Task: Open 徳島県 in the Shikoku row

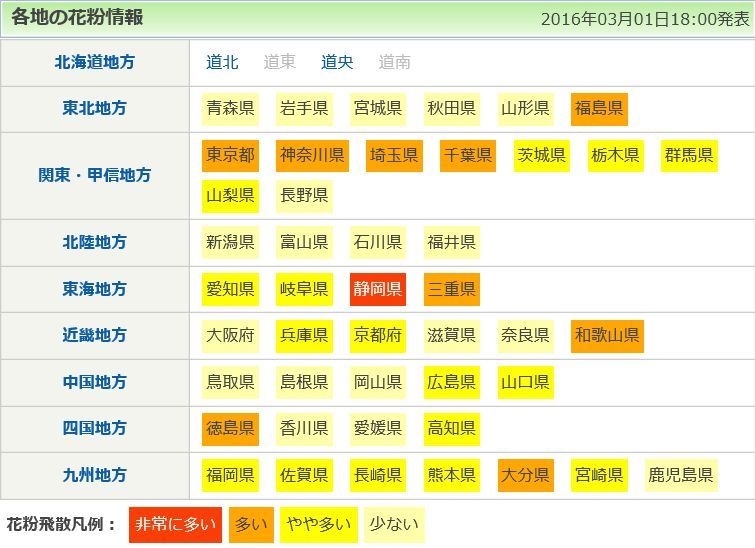Action: (x=230, y=428)
